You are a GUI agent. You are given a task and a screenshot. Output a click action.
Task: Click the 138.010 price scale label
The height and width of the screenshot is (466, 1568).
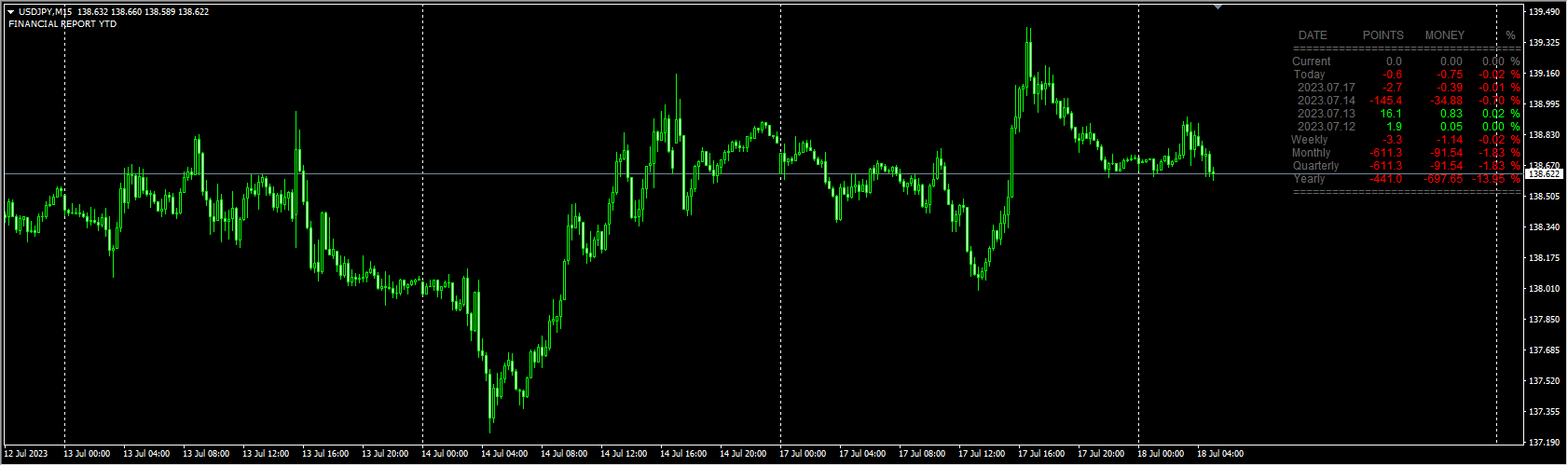click(1545, 289)
